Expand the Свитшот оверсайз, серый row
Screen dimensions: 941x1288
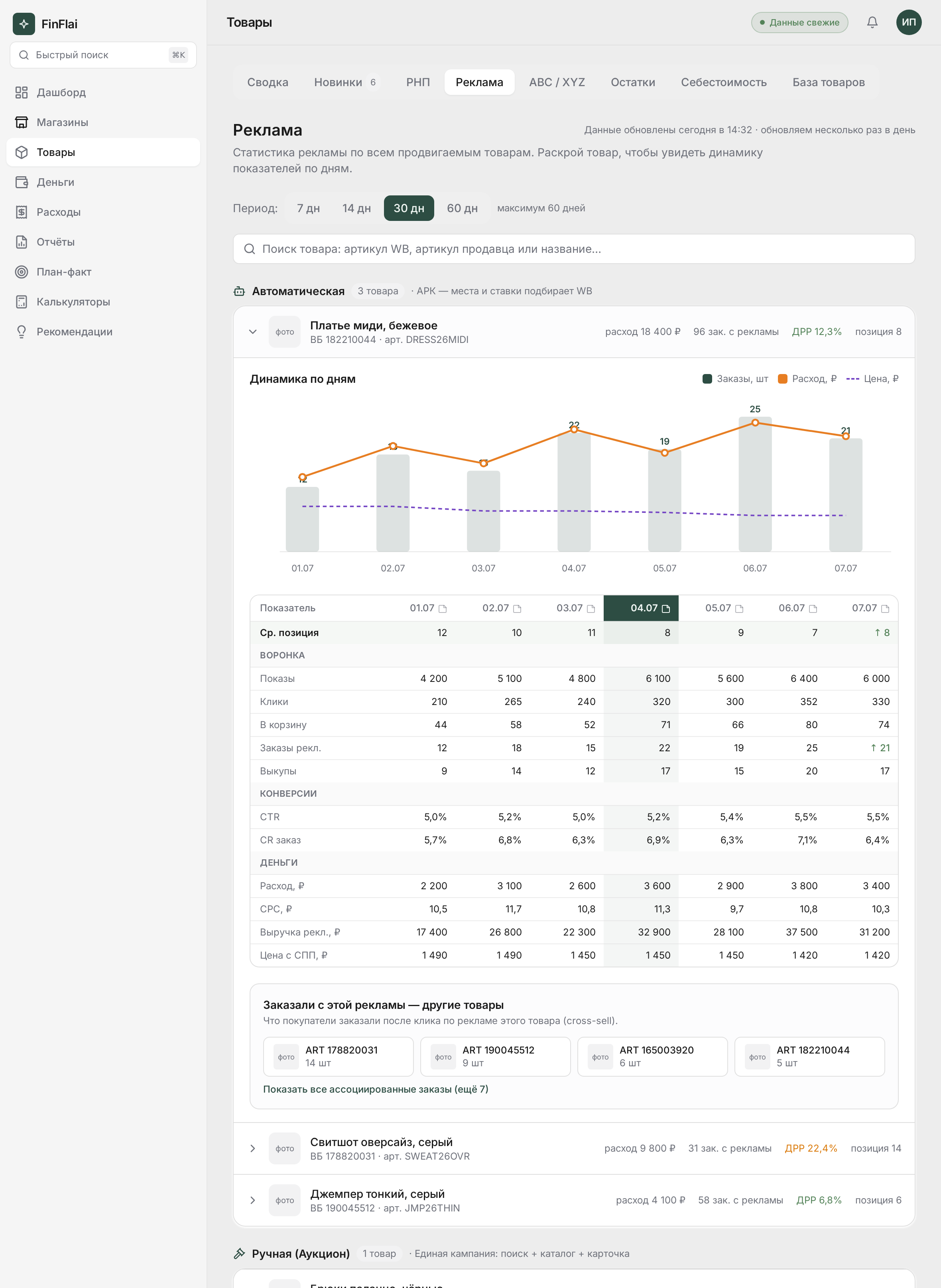(253, 1148)
